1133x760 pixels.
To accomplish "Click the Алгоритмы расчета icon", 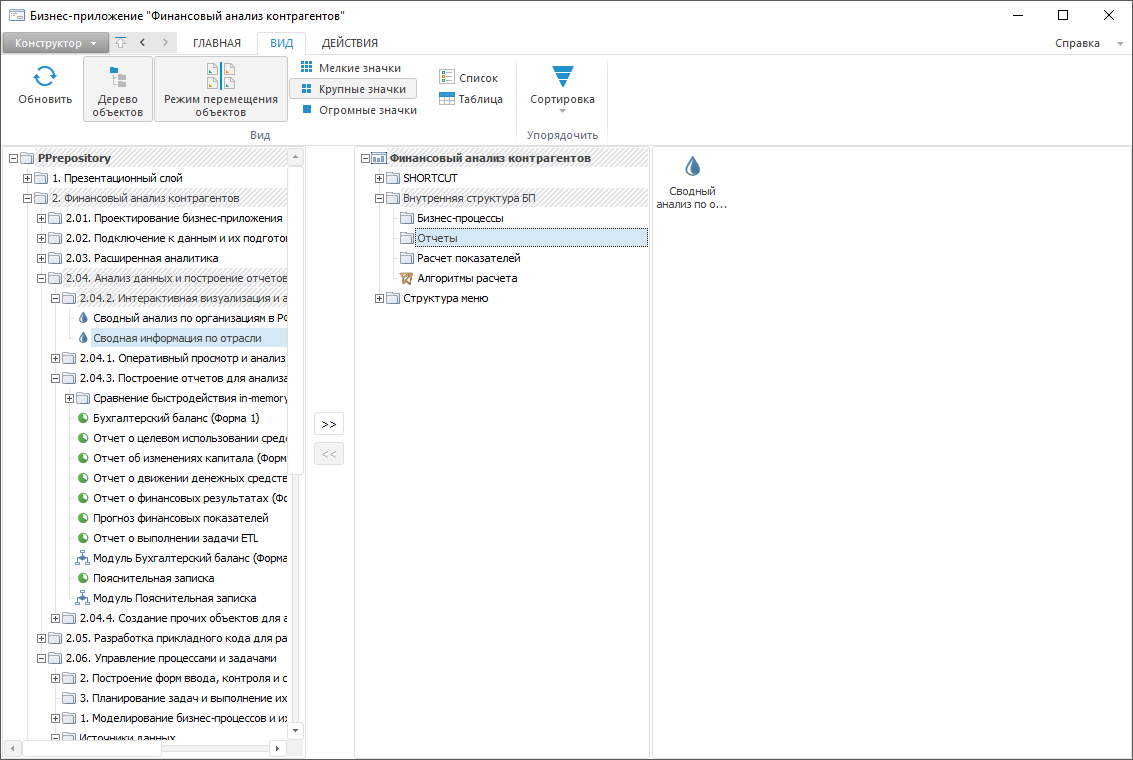I will [x=406, y=278].
